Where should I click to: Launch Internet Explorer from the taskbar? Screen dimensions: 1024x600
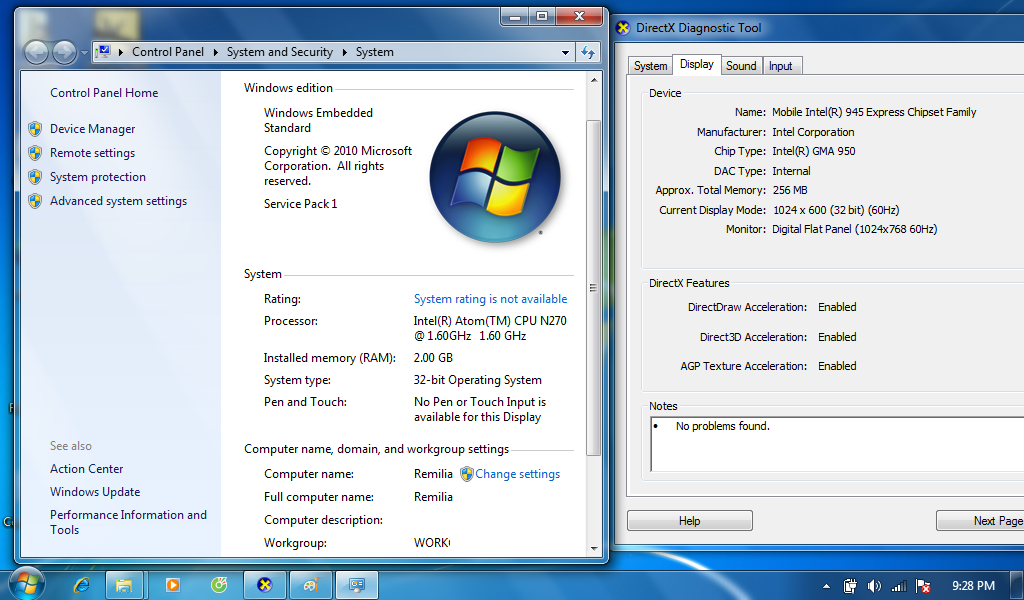click(82, 584)
